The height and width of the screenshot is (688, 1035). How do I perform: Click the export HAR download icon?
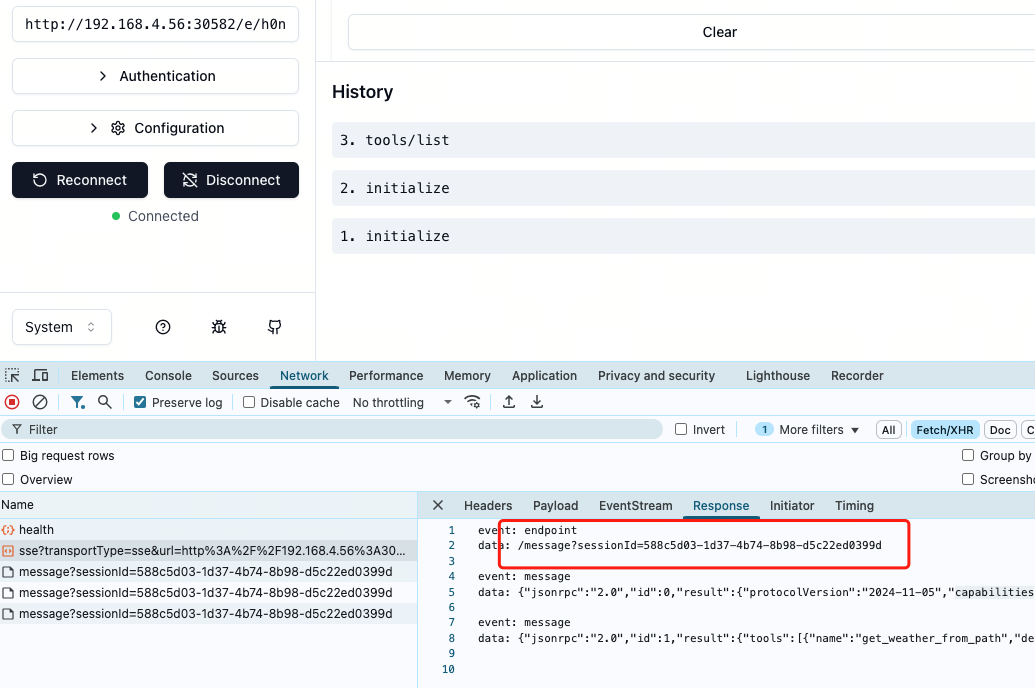pos(537,402)
